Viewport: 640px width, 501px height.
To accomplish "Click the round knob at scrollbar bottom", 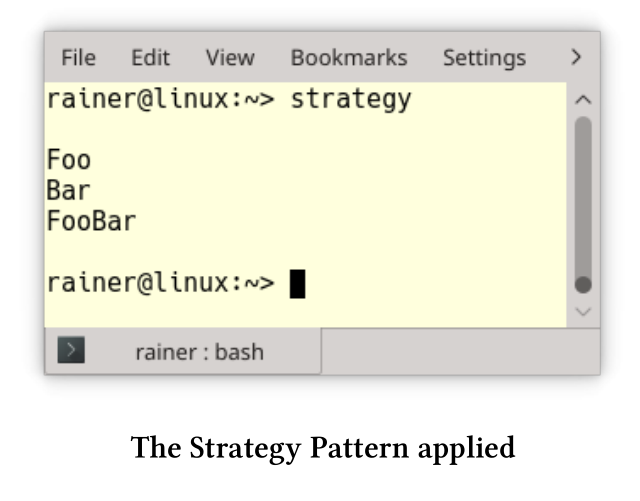I will [583, 285].
